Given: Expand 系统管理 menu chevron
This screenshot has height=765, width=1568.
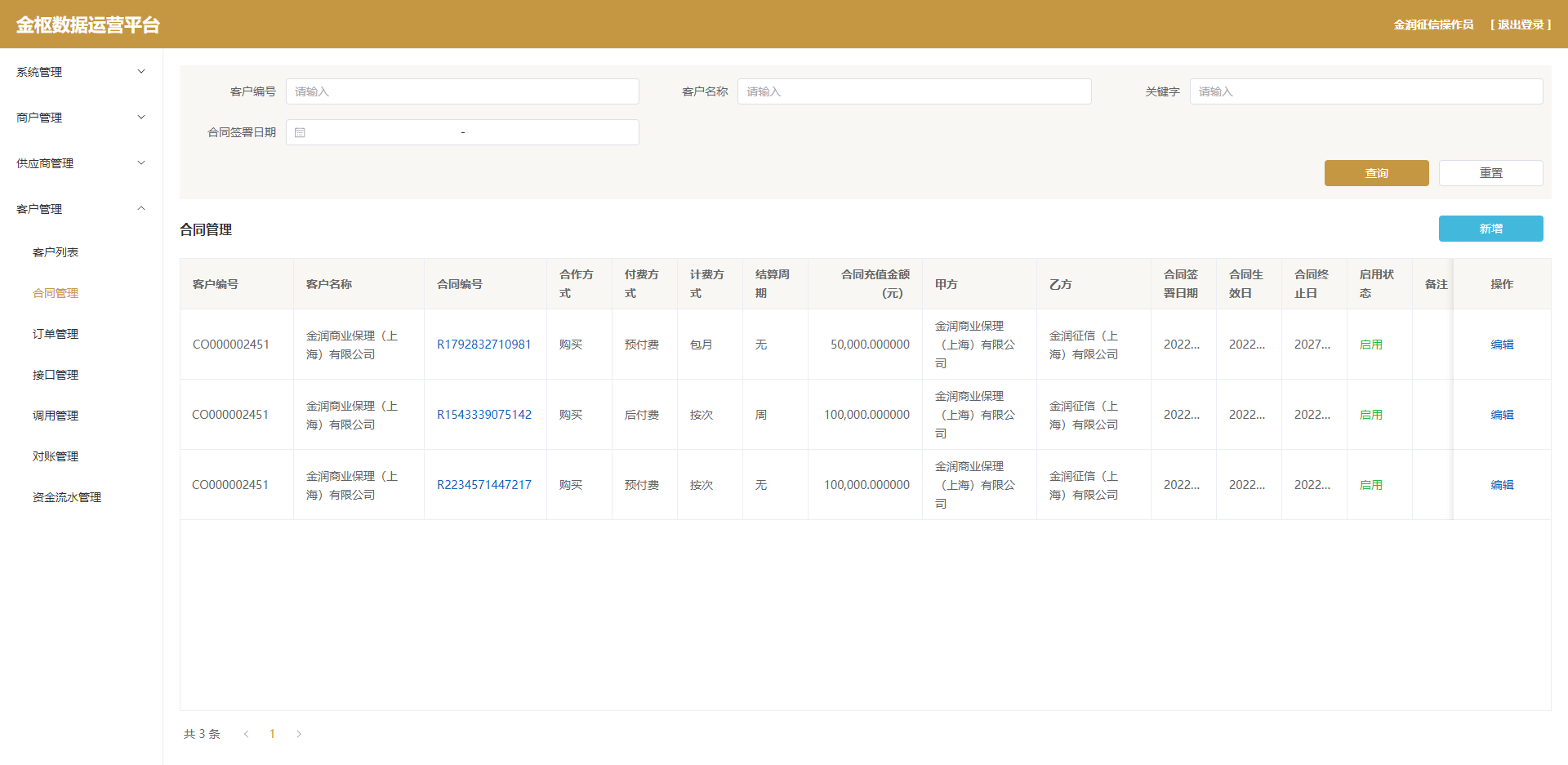Looking at the screenshot, I should tap(141, 72).
